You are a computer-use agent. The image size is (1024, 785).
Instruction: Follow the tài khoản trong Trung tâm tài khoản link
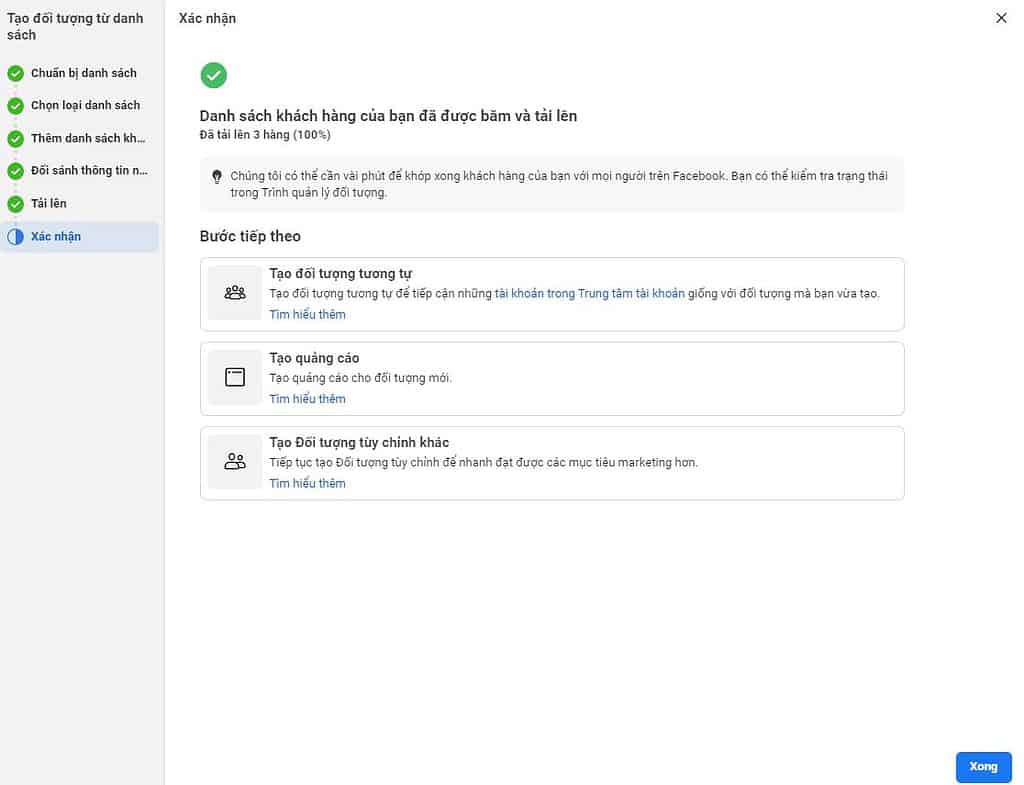pyautogui.click(x=589, y=294)
